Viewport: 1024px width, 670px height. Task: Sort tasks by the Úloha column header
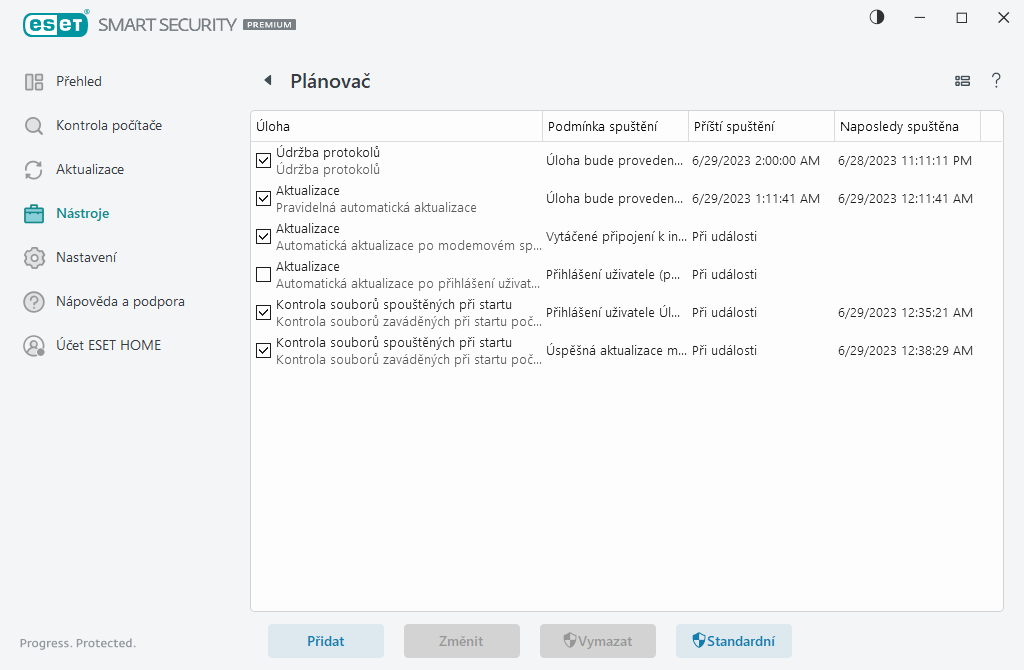point(396,126)
